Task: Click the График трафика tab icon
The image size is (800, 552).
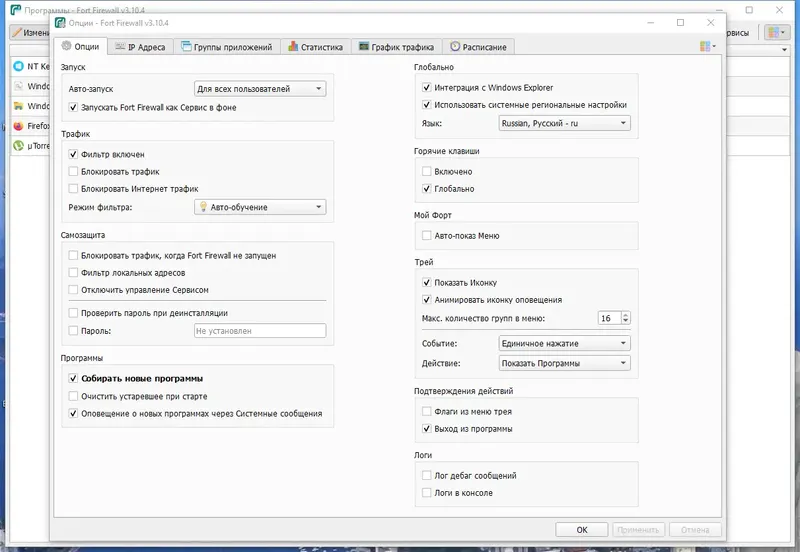Action: 363,46
